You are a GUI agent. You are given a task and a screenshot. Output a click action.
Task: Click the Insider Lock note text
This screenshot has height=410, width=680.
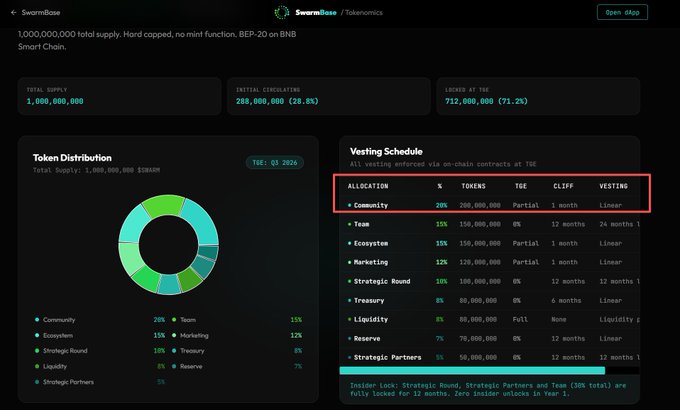(x=488, y=390)
